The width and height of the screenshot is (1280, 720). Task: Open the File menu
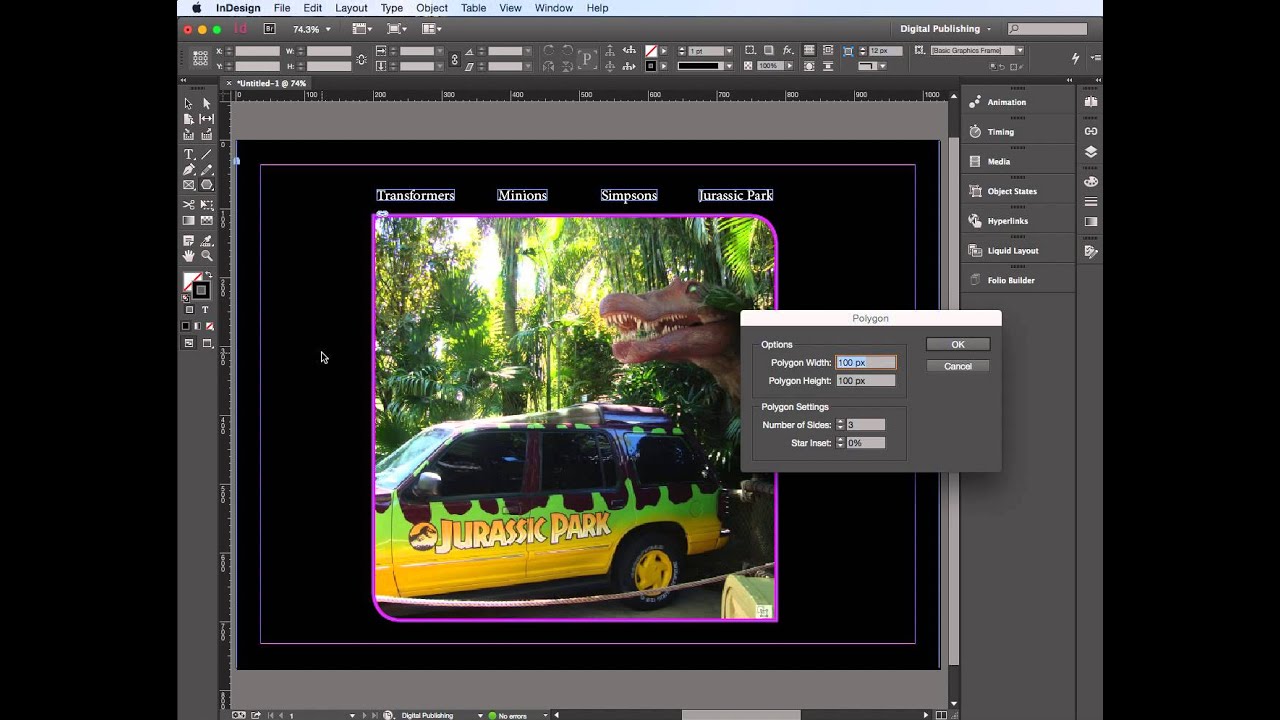click(x=282, y=8)
